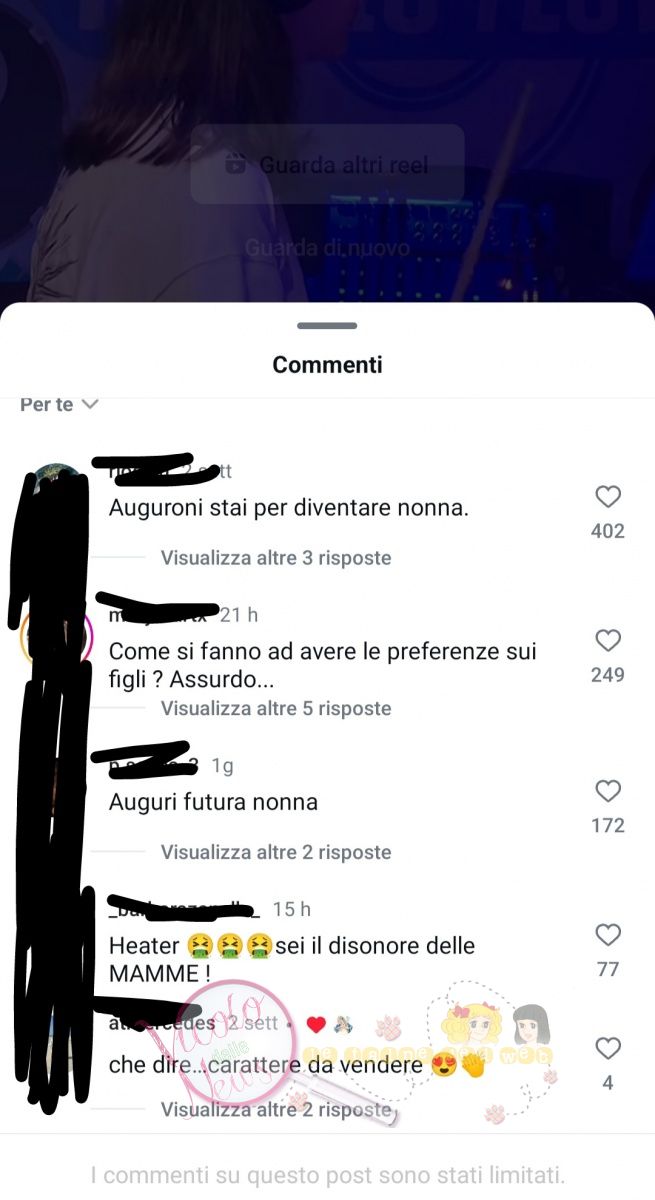Click the "Heater sei il disonore" comment text
The image size is (655, 1200).
pyautogui.click(x=292, y=958)
